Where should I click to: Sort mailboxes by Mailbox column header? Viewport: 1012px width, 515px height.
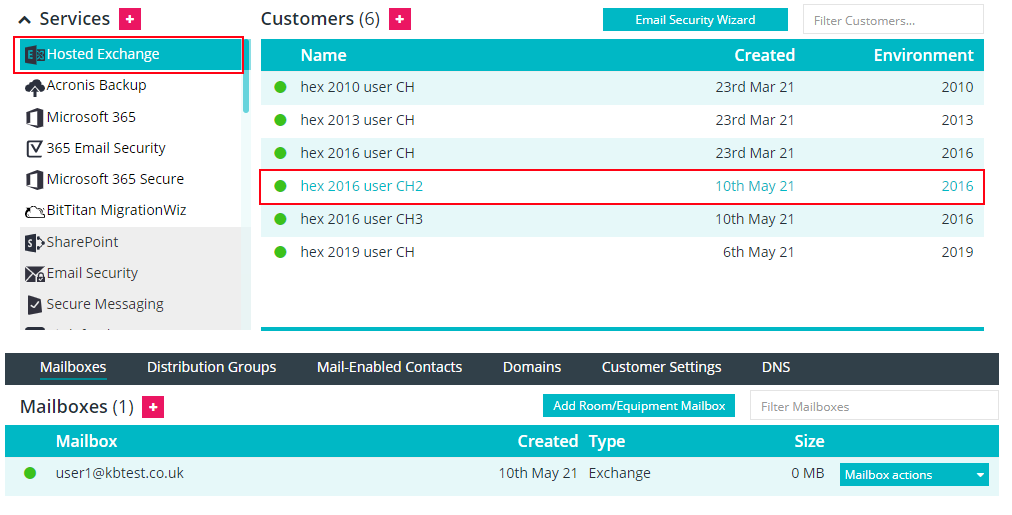click(x=86, y=441)
